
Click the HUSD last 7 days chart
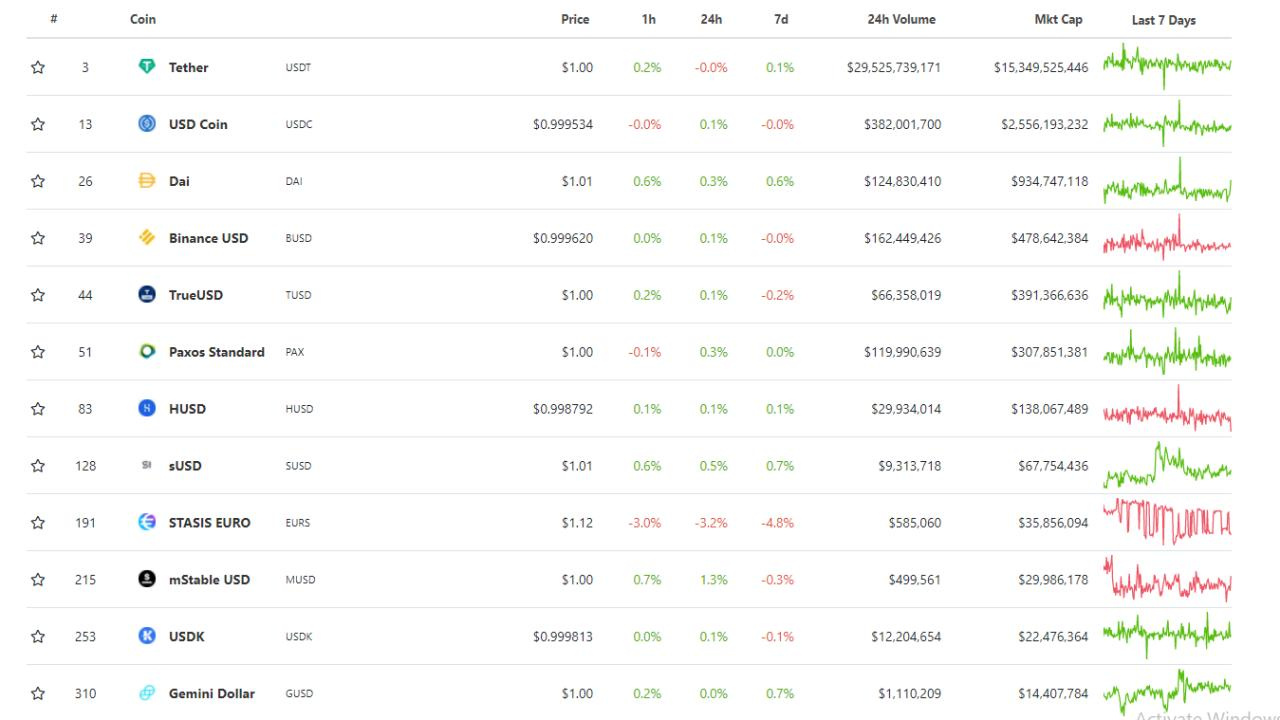click(x=1167, y=408)
